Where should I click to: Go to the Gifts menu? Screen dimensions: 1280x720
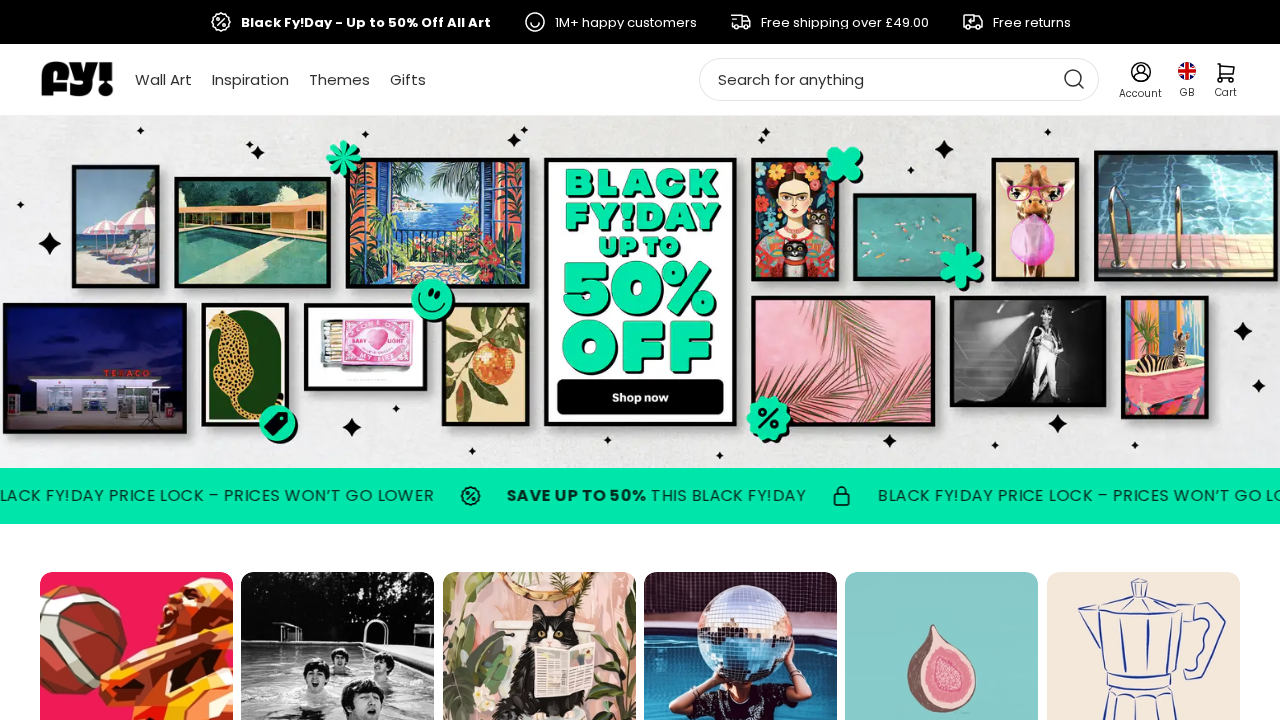[408, 80]
